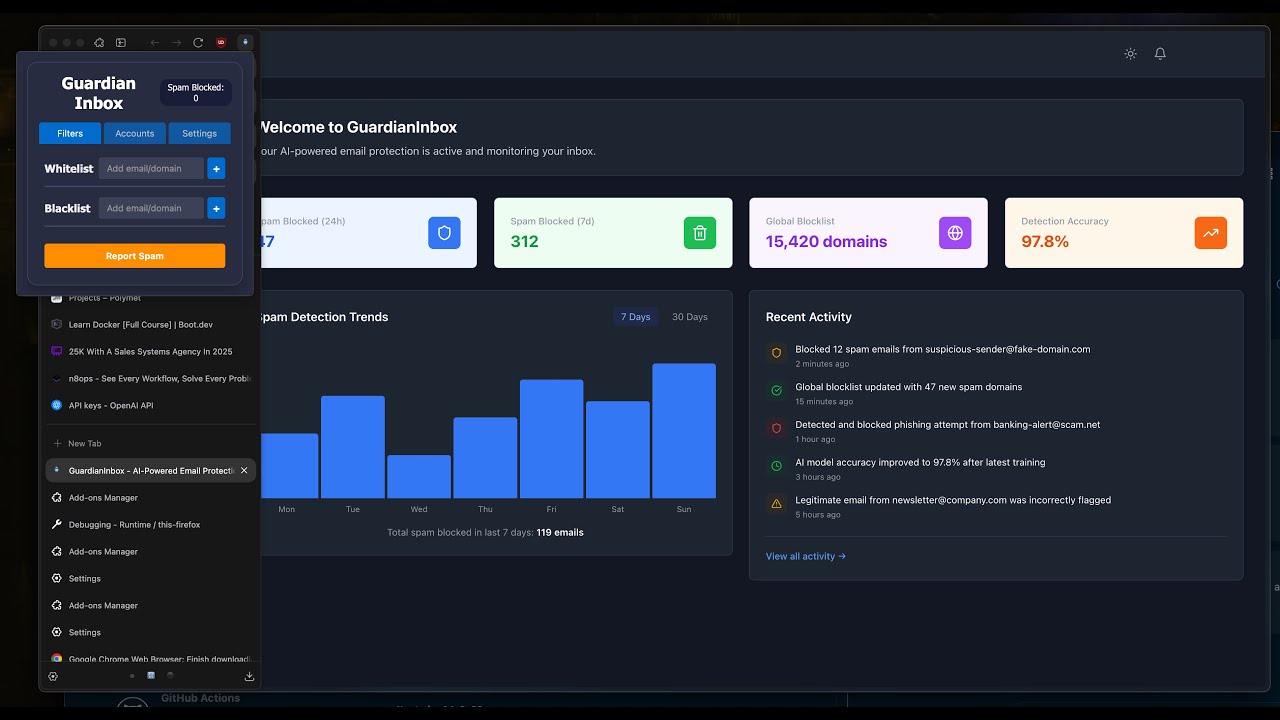Toggle the browser sidebar panel icon
Image resolution: width=1280 pixels, height=720 pixels.
(121, 42)
